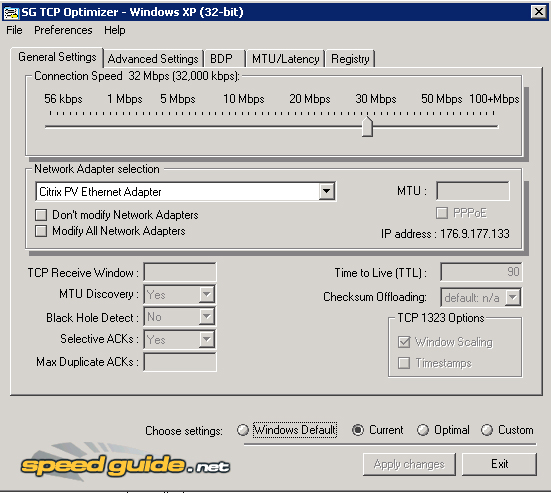551x493 pixels.
Task: Open the MTU/Latency tab
Action: [285, 59]
